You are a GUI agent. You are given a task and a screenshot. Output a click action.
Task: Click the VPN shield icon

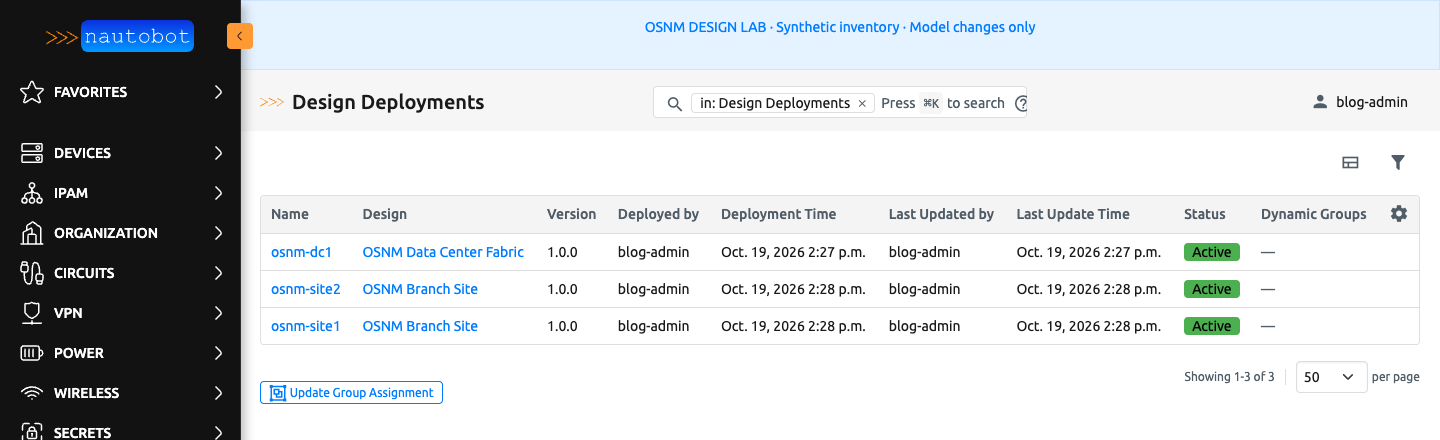click(x=32, y=313)
